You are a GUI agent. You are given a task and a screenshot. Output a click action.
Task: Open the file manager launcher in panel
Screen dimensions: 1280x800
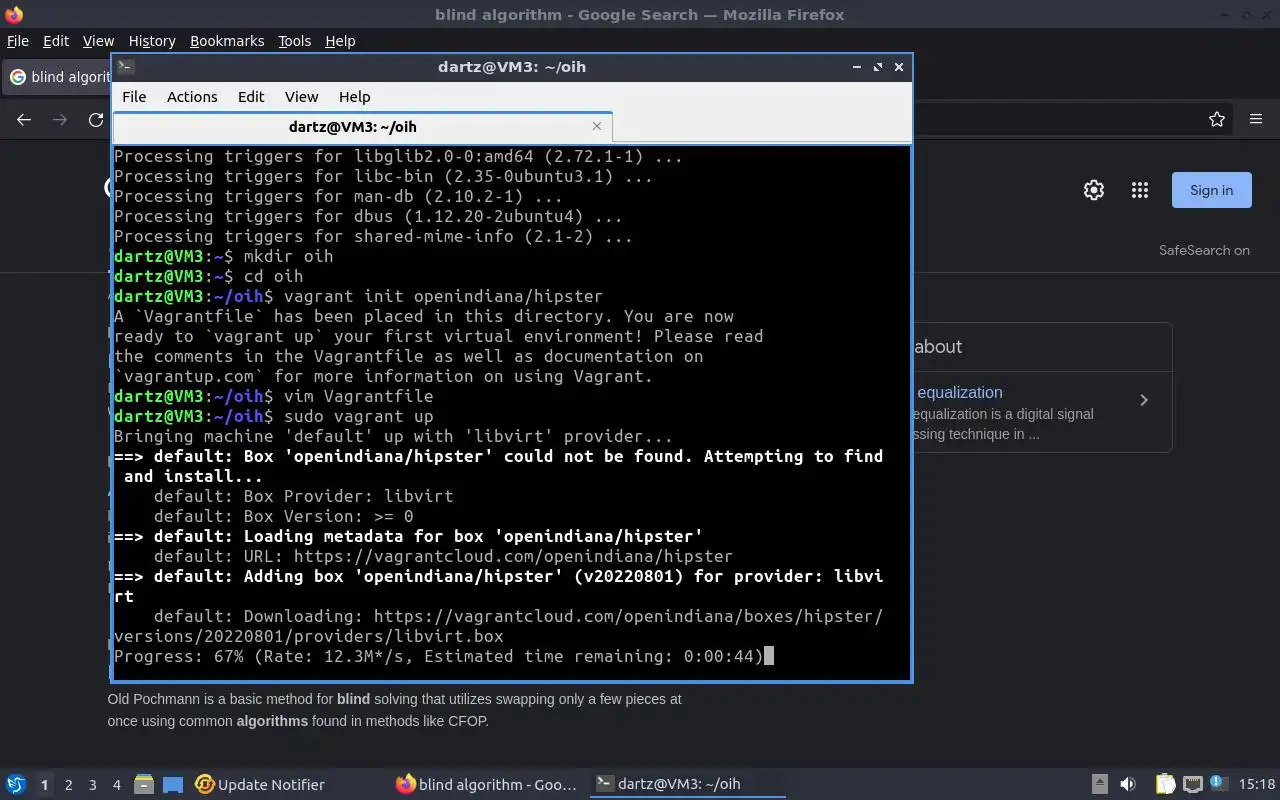click(x=143, y=785)
